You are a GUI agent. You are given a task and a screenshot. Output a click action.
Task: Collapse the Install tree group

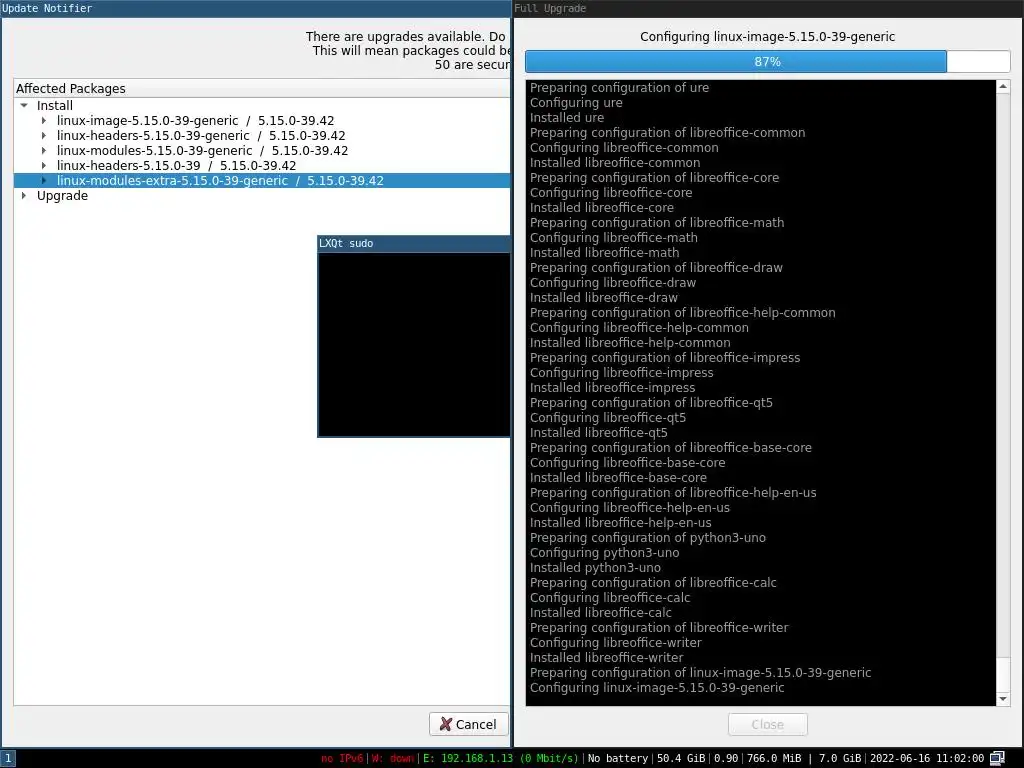[24, 105]
